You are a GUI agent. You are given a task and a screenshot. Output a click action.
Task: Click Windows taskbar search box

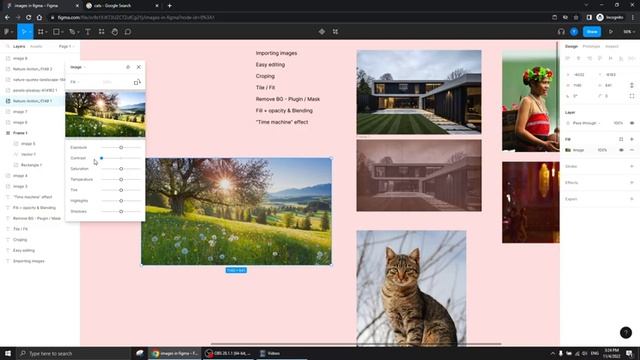pos(73,353)
